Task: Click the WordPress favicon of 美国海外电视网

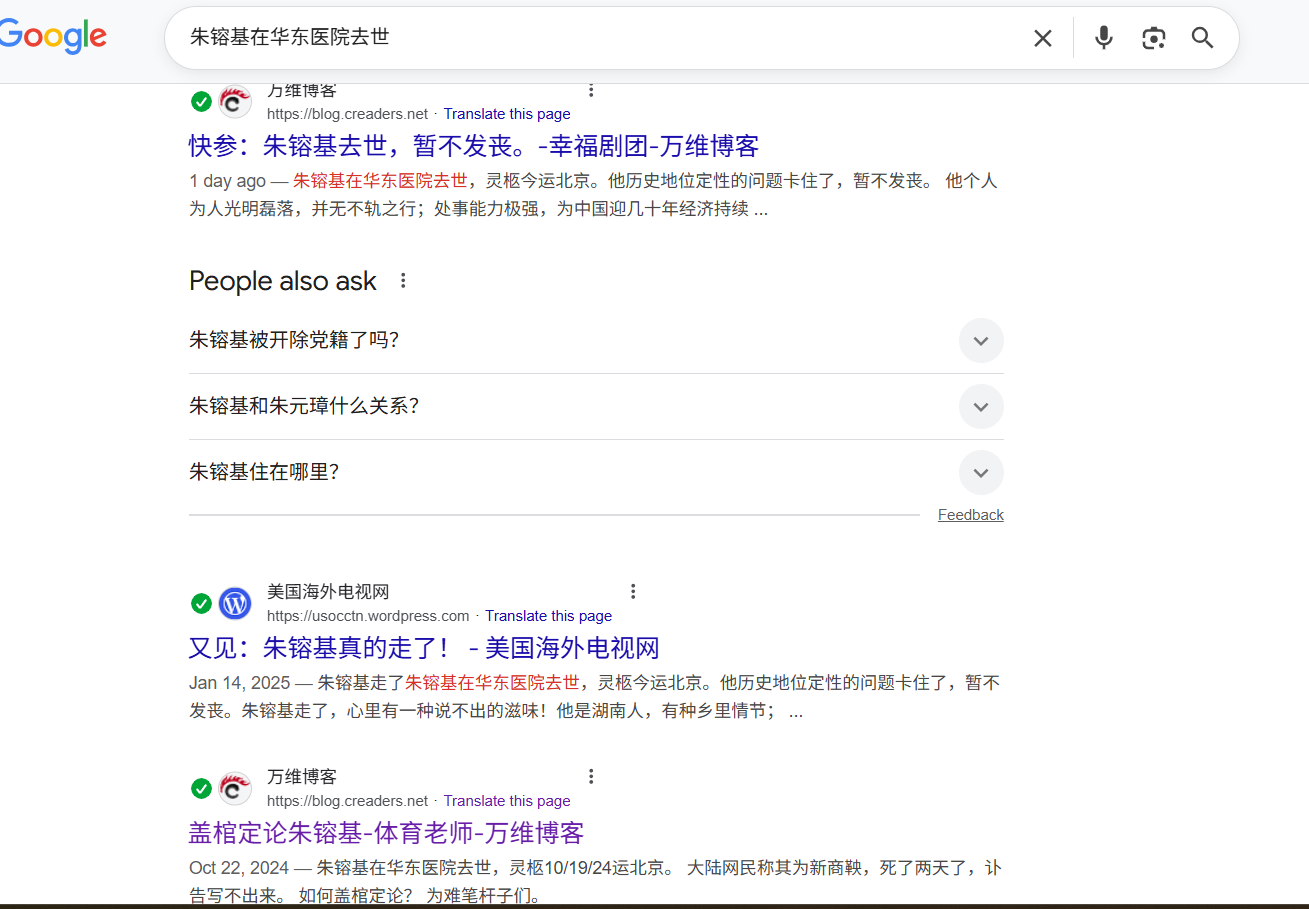Action: [235, 603]
